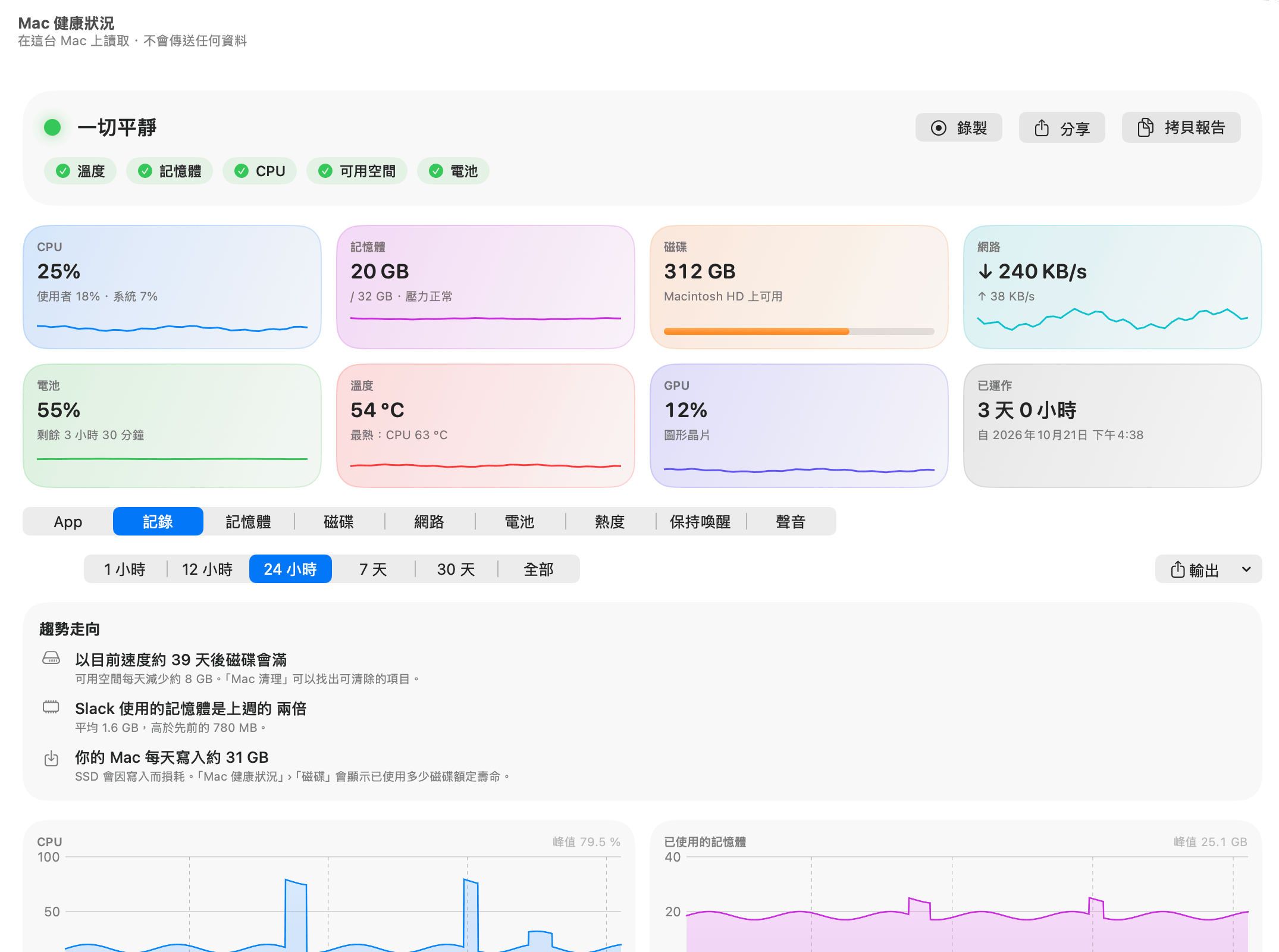Select the 記錄 tab
Screen dimensions: 1279x952
pos(158,522)
